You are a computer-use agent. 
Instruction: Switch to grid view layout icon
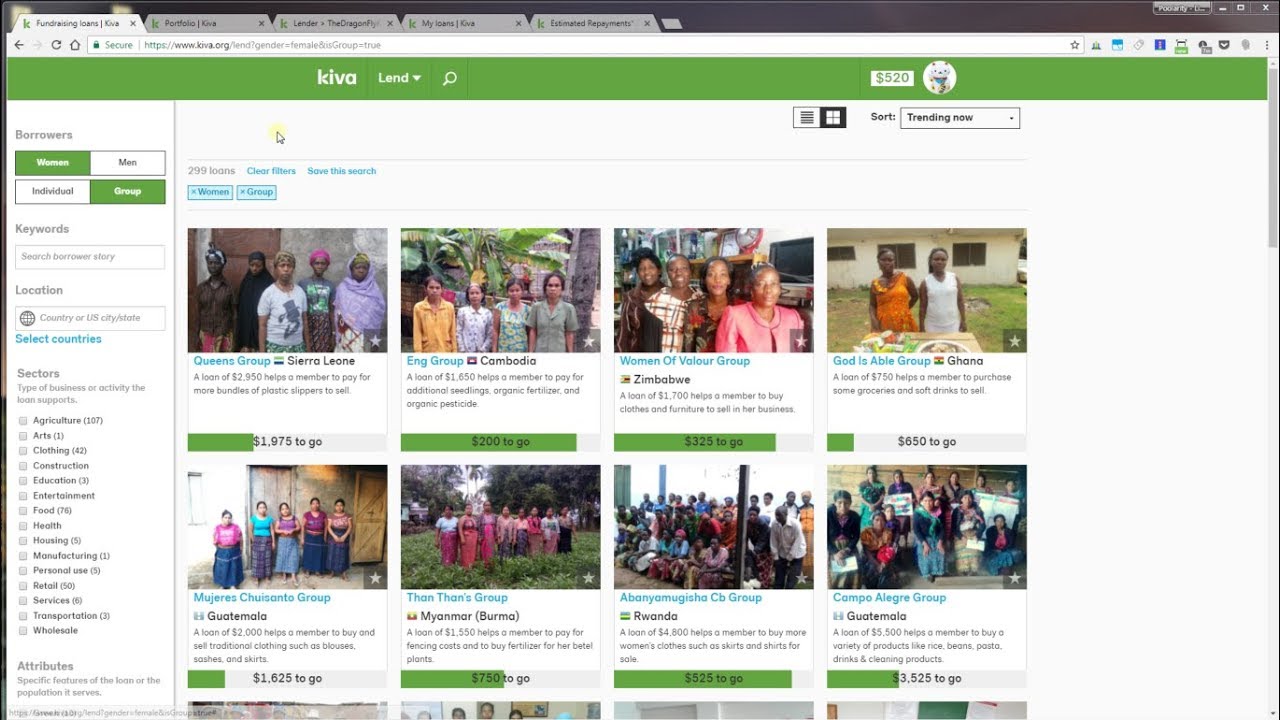(x=833, y=118)
